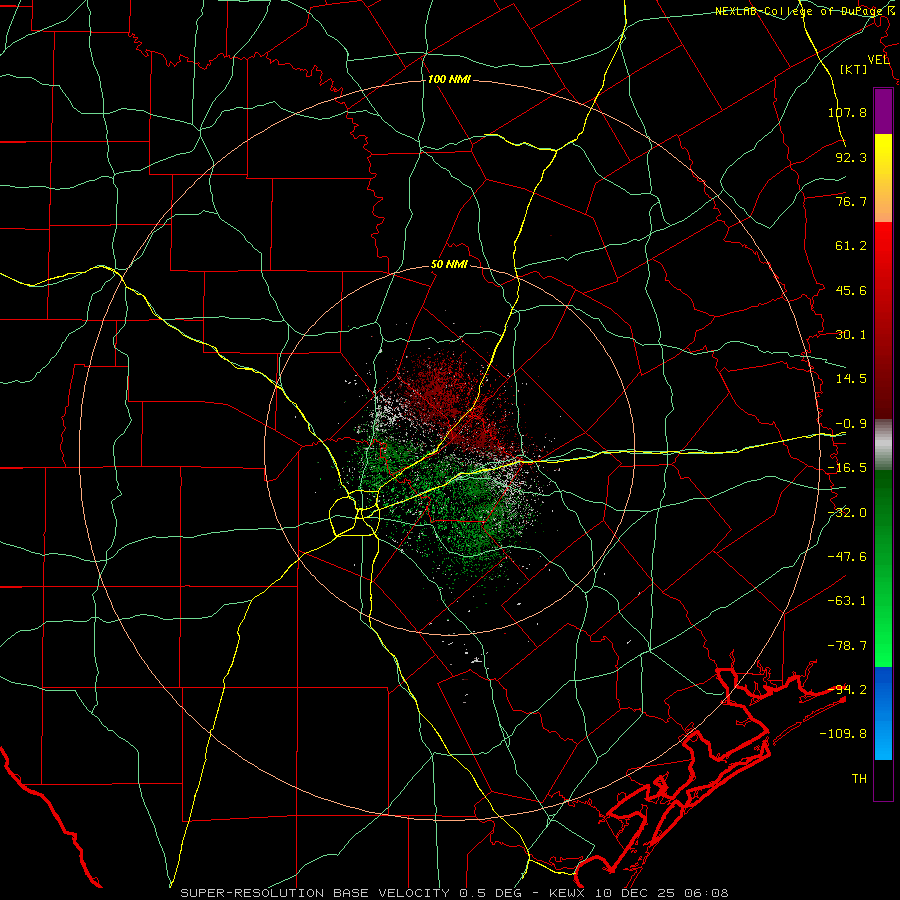Viewport: 900px width, 900px height.
Task: Click the yellow highway loop around the city
Action: 354,515
